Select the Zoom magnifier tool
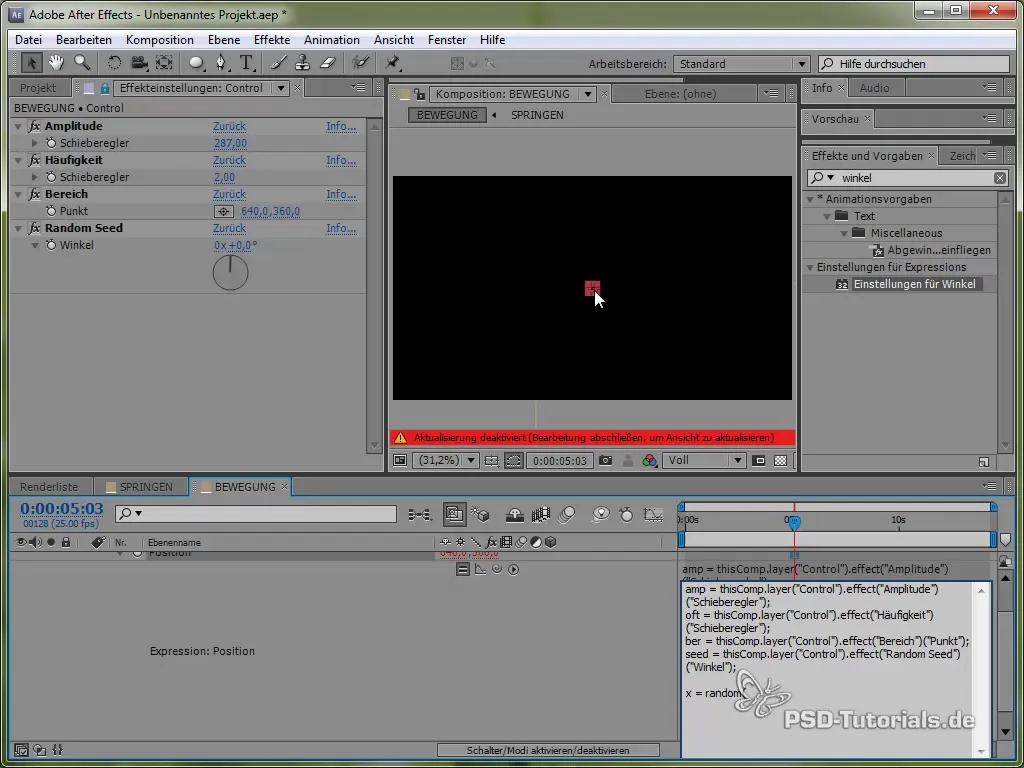Viewport: 1024px width, 768px height. coord(80,63)
